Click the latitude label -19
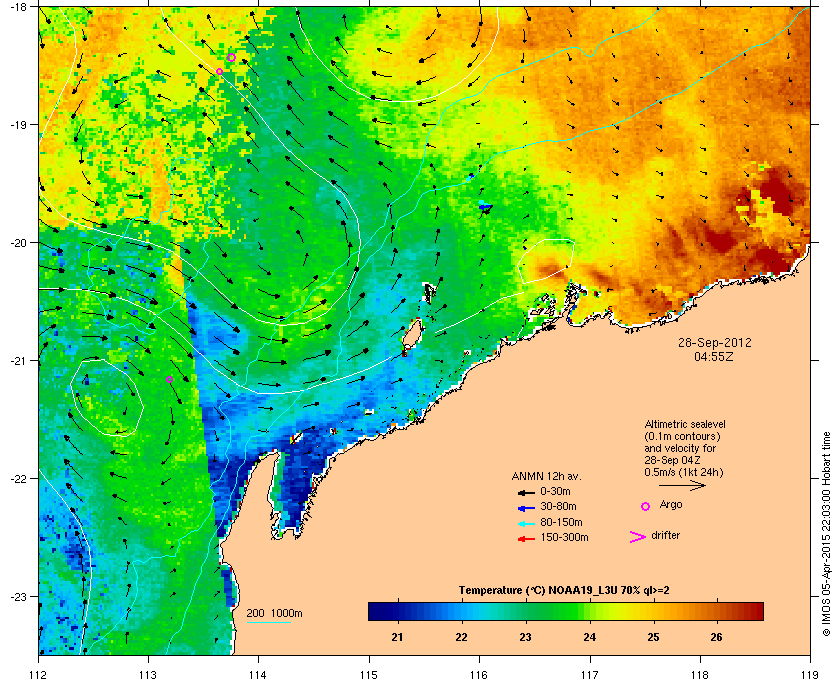 [18, 124]
